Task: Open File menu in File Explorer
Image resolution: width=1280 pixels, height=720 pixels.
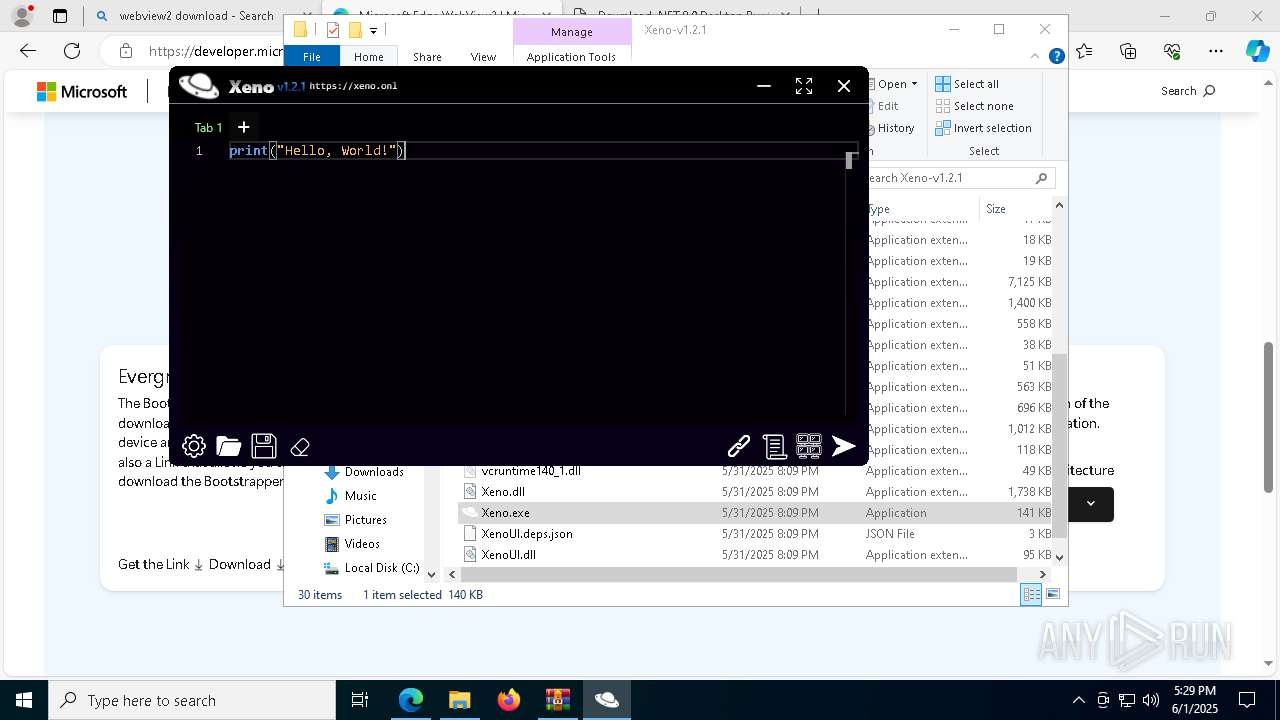Action: point(312,57)
